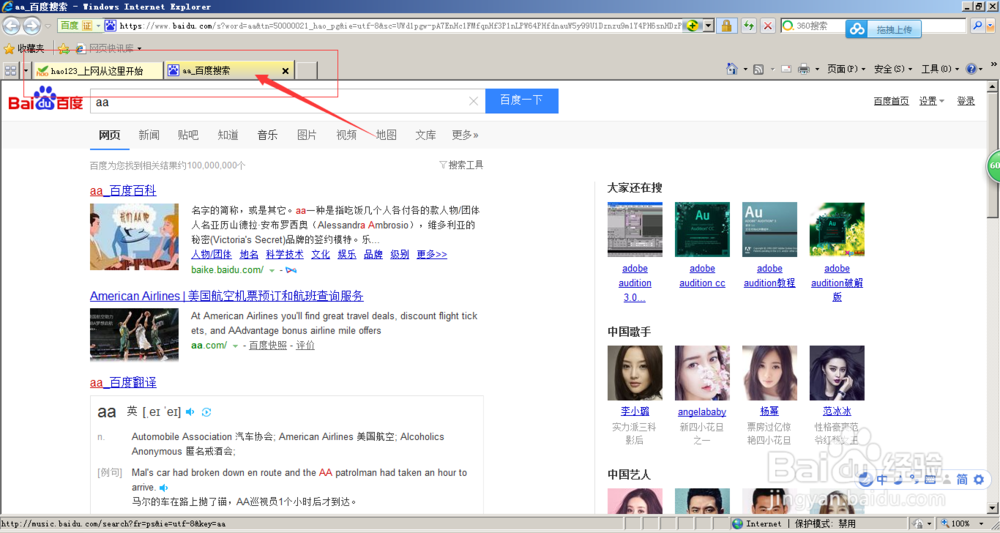Click 百度一下 search button
This screenshot has height=533, width=1000.
pos(522,101)
